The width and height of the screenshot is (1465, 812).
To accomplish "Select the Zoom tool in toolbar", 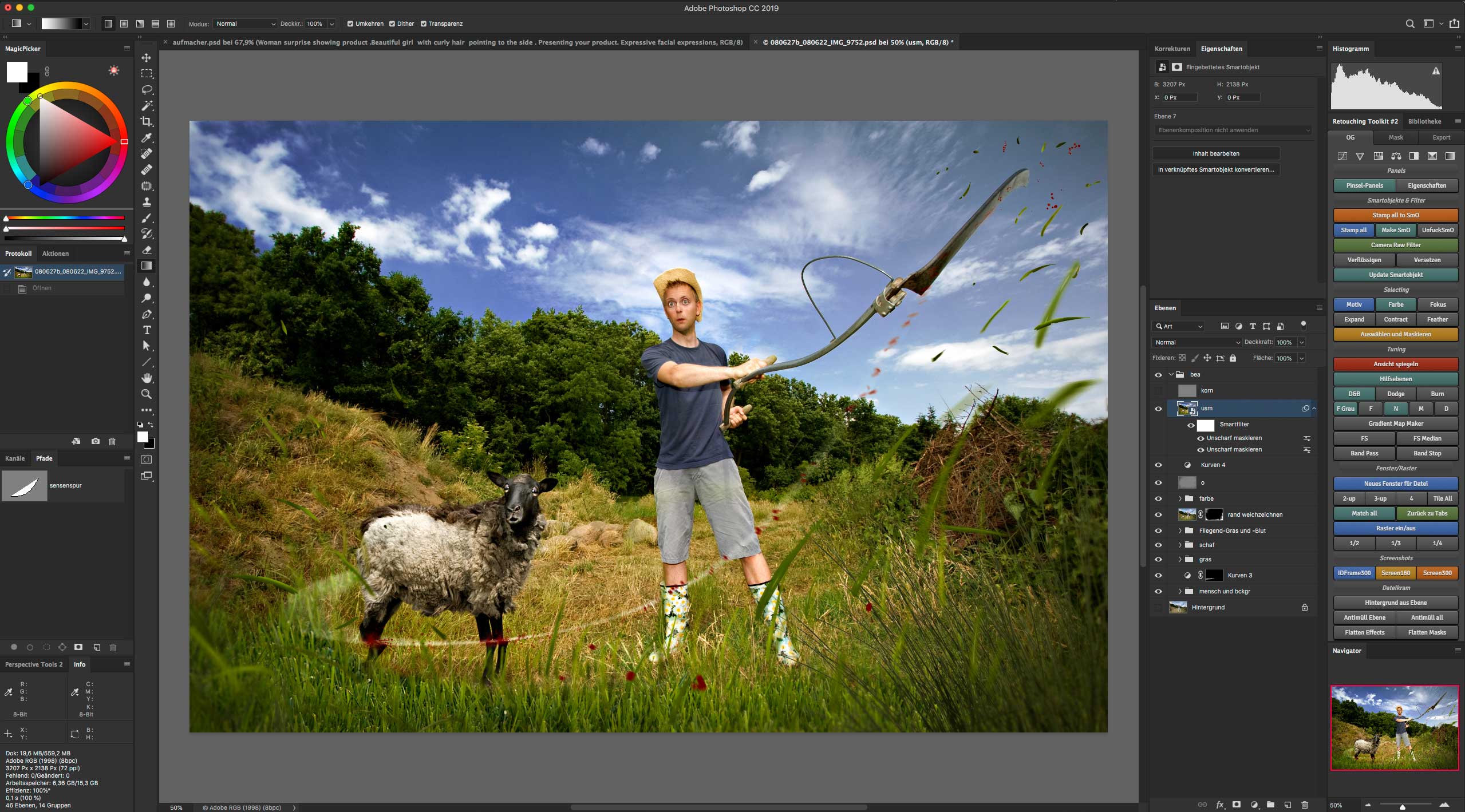I will point(147,394).
